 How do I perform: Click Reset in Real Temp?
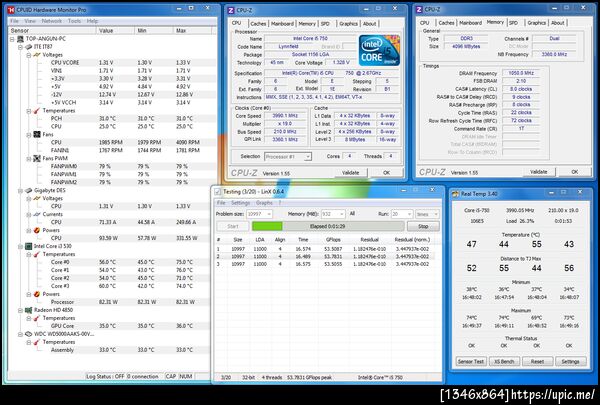point(537,361)
